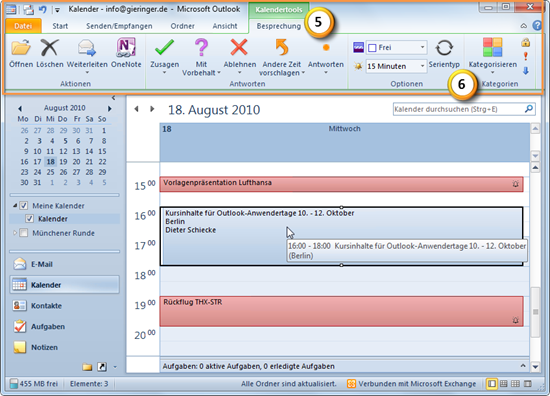Customize quick access toolbar dropdown

57,10
